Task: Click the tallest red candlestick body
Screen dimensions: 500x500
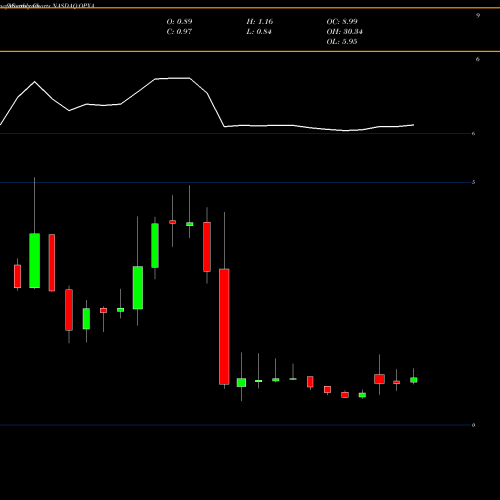Action: [224, 327]
